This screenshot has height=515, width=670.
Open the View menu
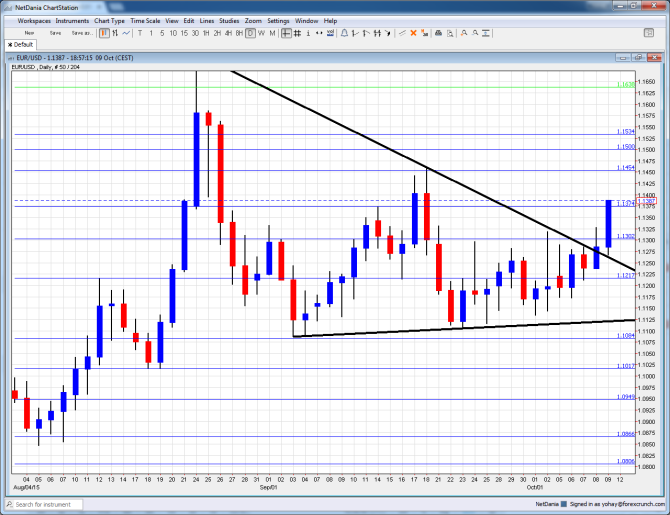coord(172,21)
